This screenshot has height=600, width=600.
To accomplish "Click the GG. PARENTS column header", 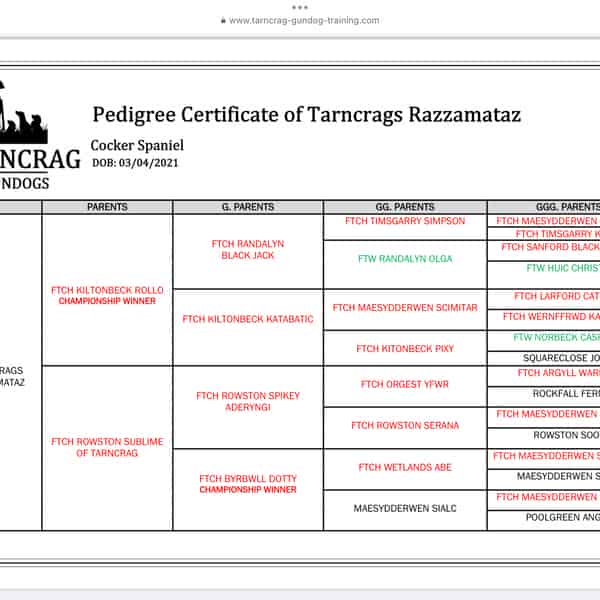I will click(x=405, y=207).
